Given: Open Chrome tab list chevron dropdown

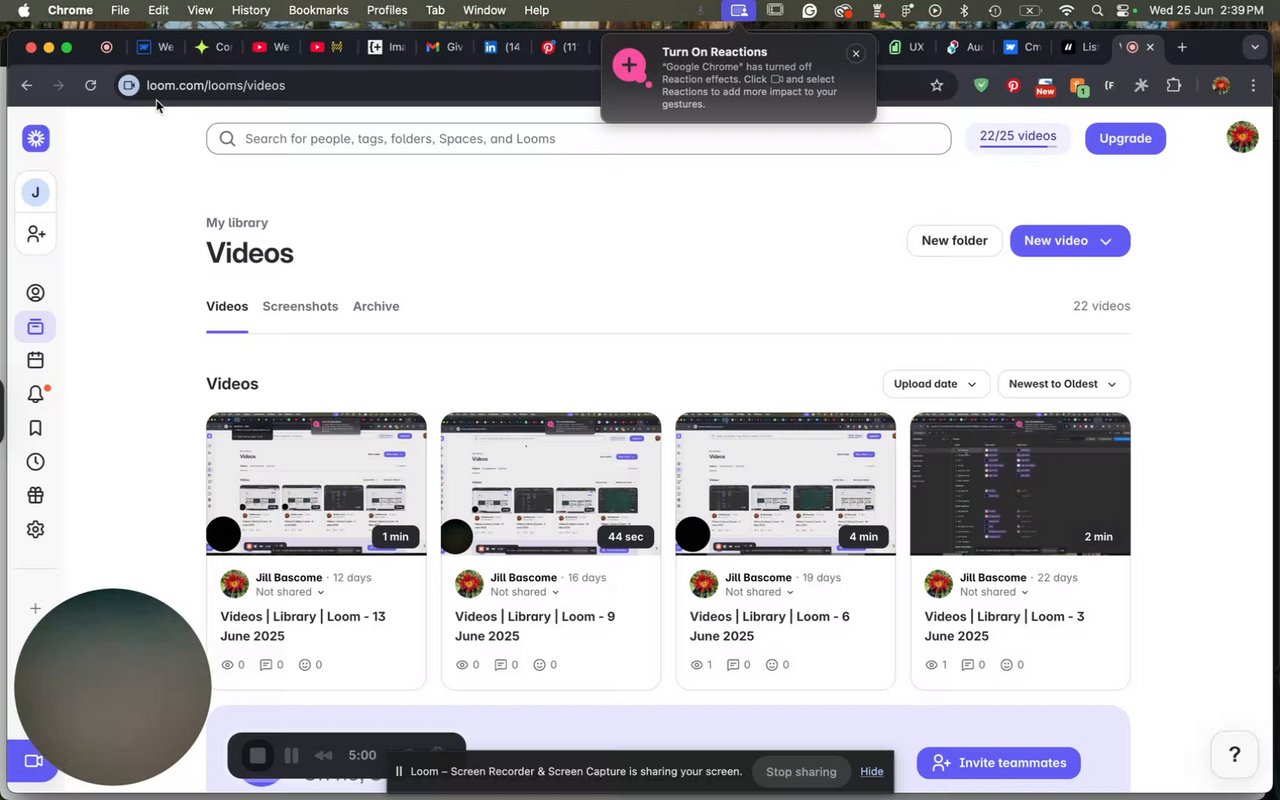Looking at the screenshot, I should 1254,47.
